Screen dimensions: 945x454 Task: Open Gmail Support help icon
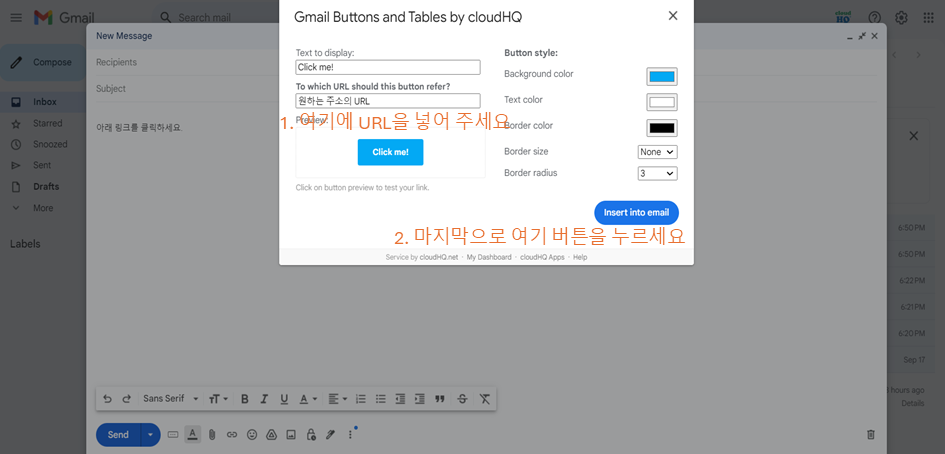(x=874, y=17)
